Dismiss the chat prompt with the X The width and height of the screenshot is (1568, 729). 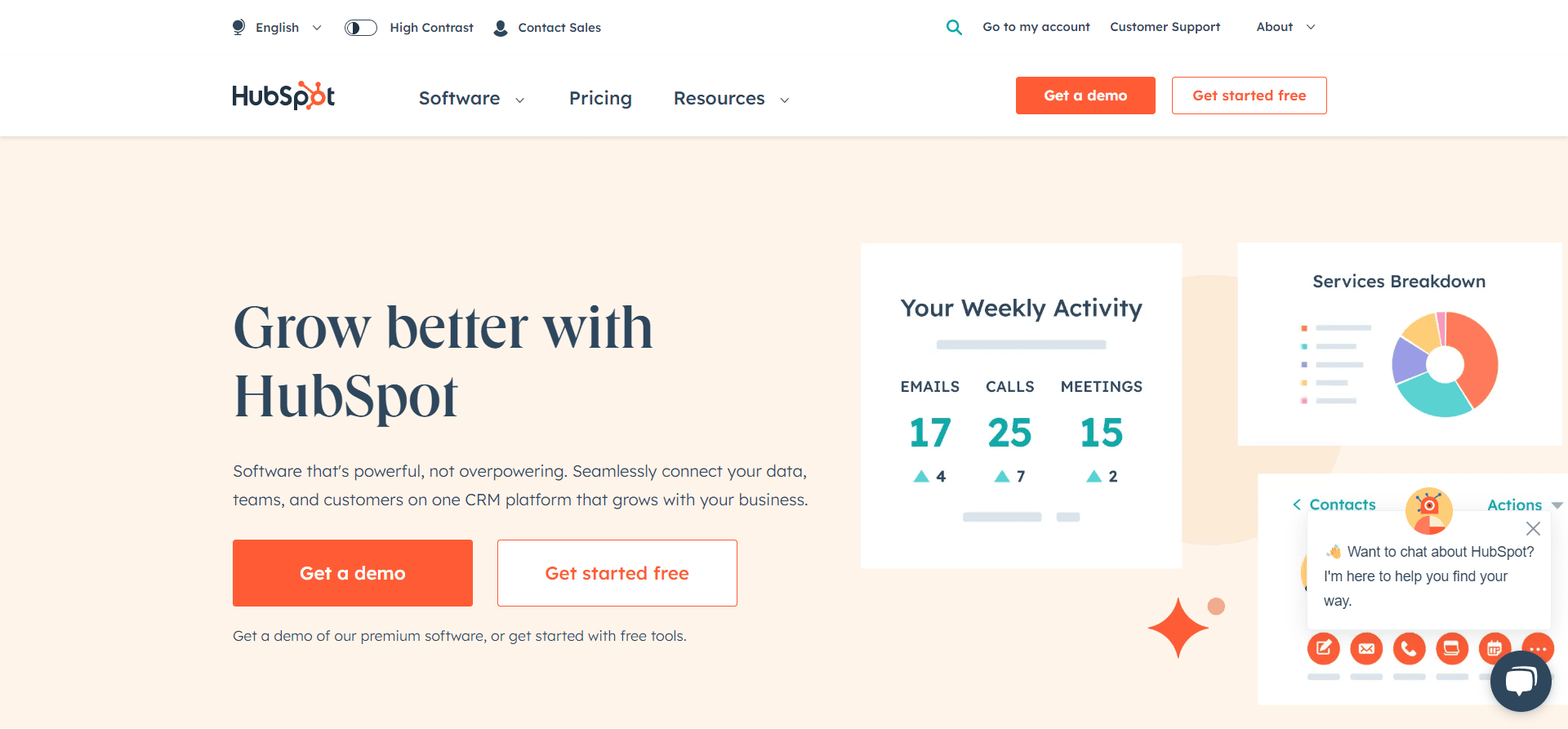pyautogui.click(x=1533, y=528)
